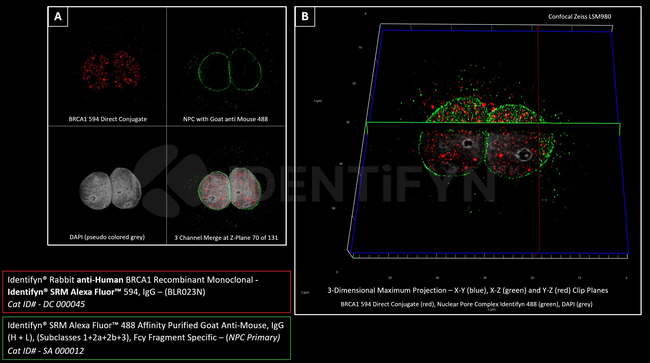The image size is (650, 363).
Task: Click the 'Identifyn® SRM Alexa Fluor™ 594, IgG' line
Action: (x=106, y=292)
